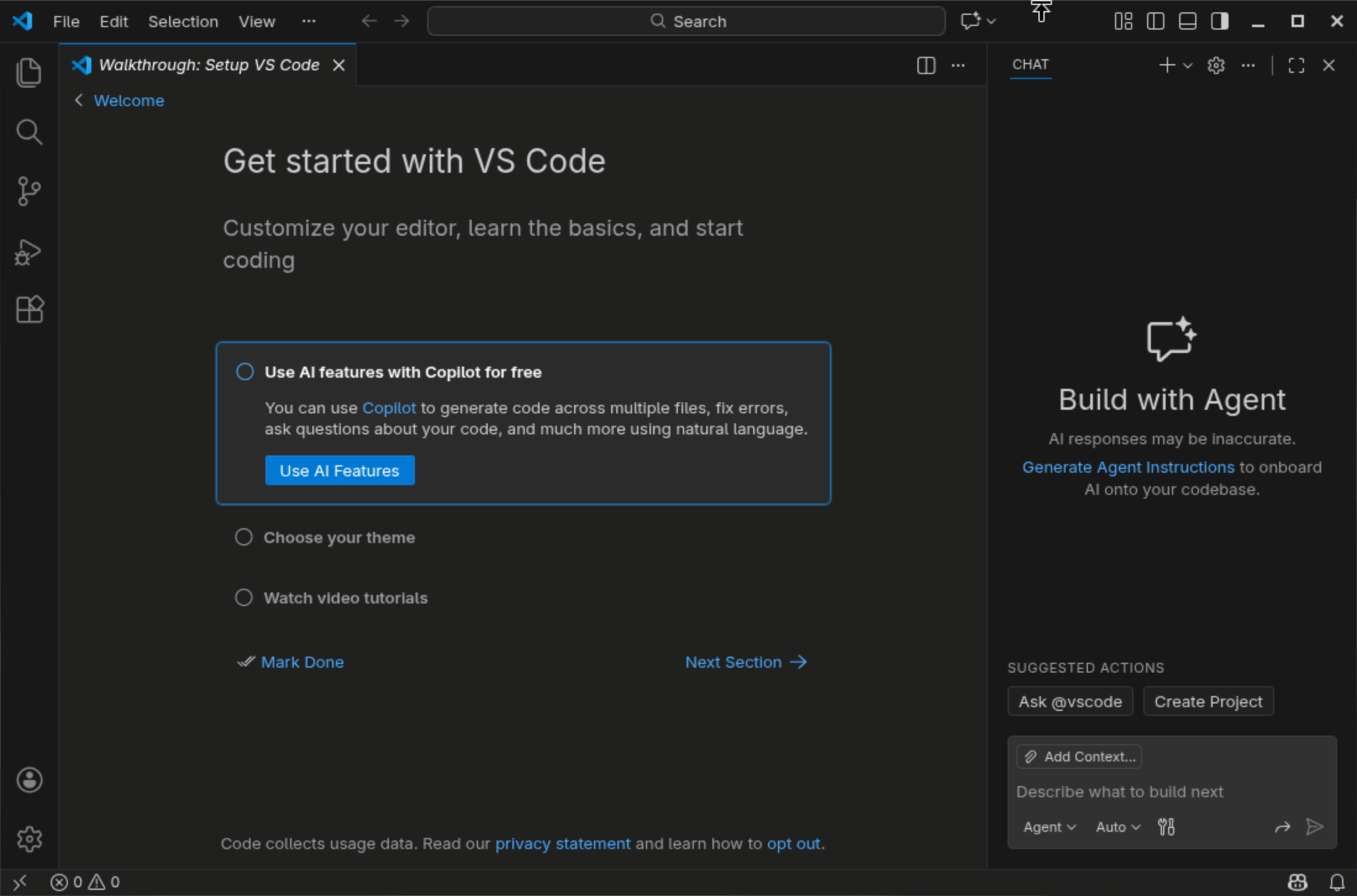Image resolution: width=1357 pixels, height=896 pixels.
Task: Expand the Agent mode dropdown
Action: tap(1049, 827)
